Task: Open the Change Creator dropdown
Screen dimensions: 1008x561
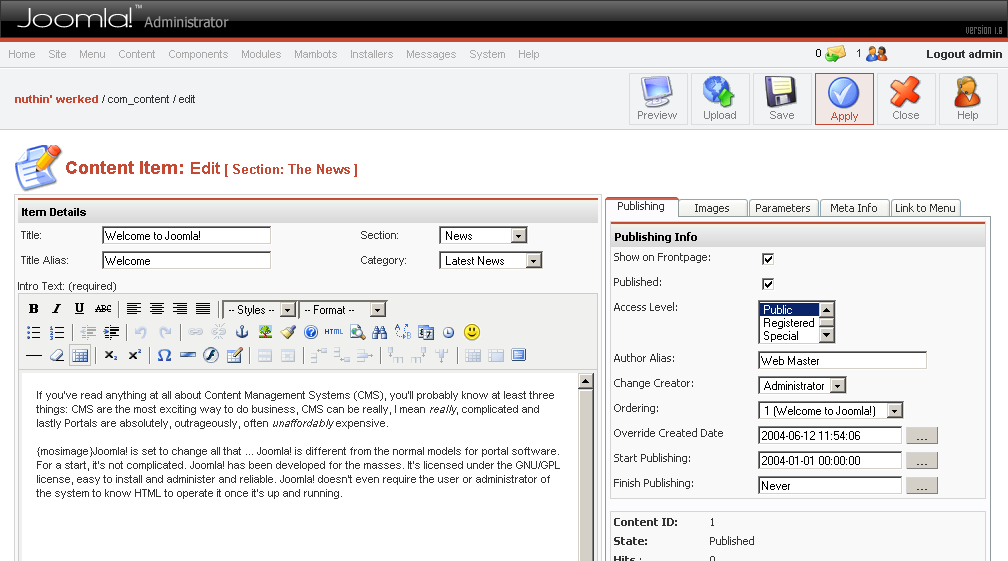Action: coord(802,386)
